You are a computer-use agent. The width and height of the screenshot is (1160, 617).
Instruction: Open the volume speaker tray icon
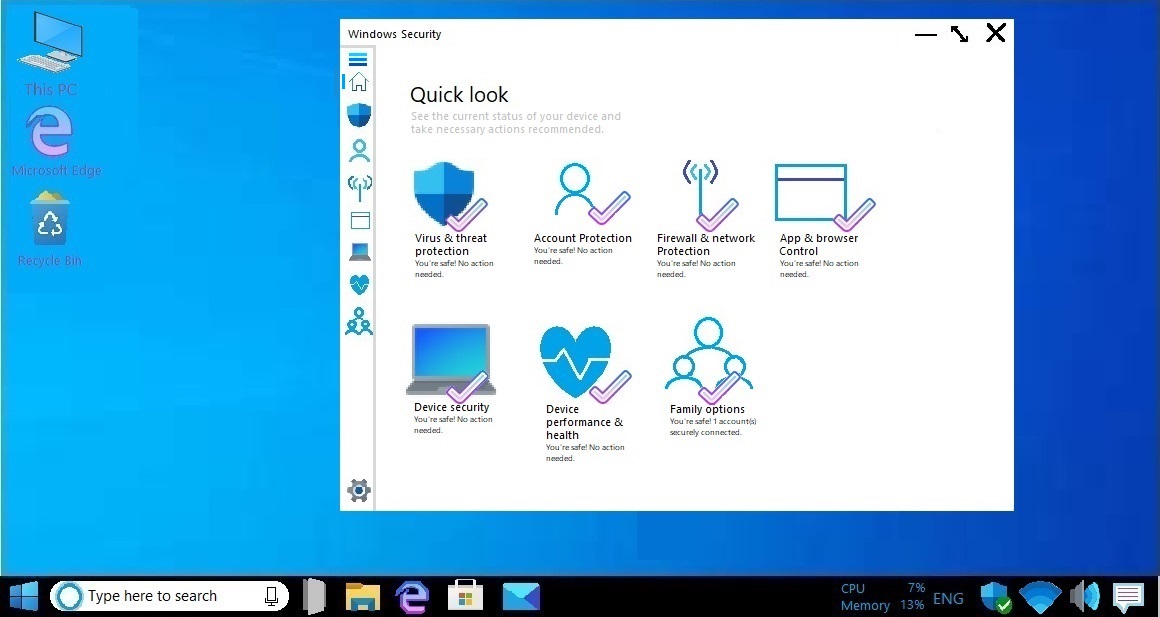point(1086,596)
